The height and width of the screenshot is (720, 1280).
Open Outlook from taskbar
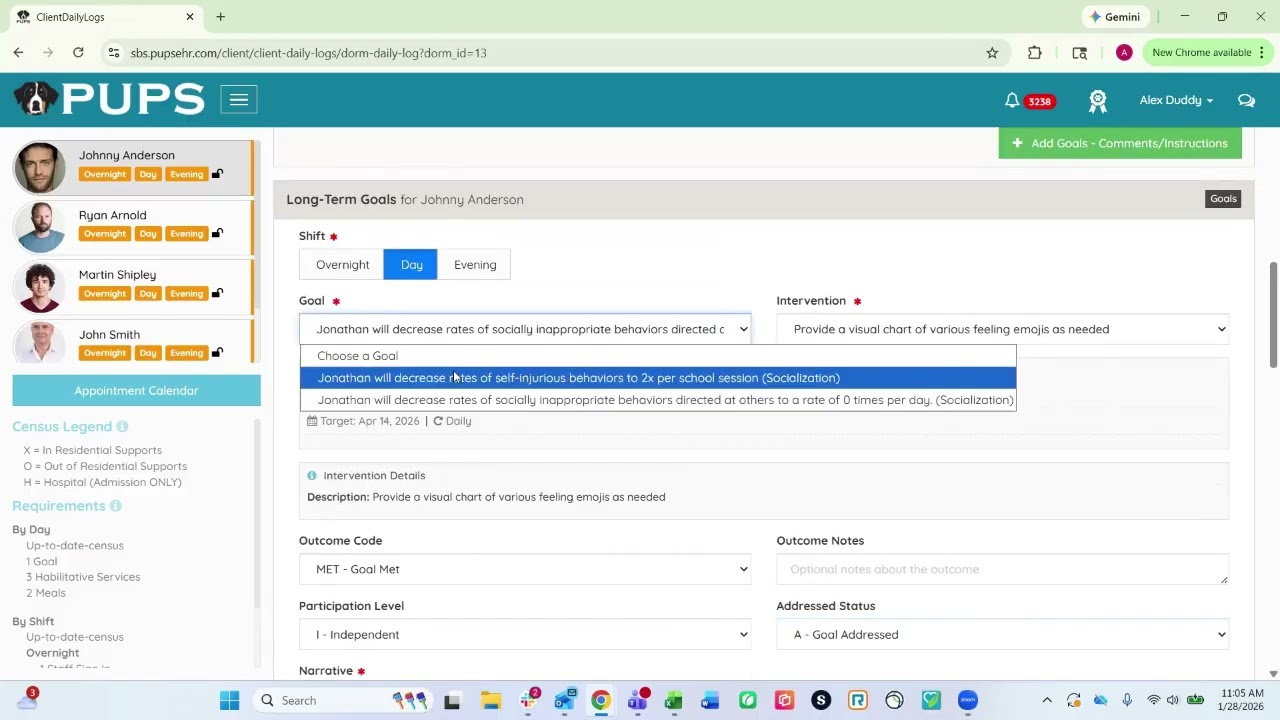[x=565, y=700]
